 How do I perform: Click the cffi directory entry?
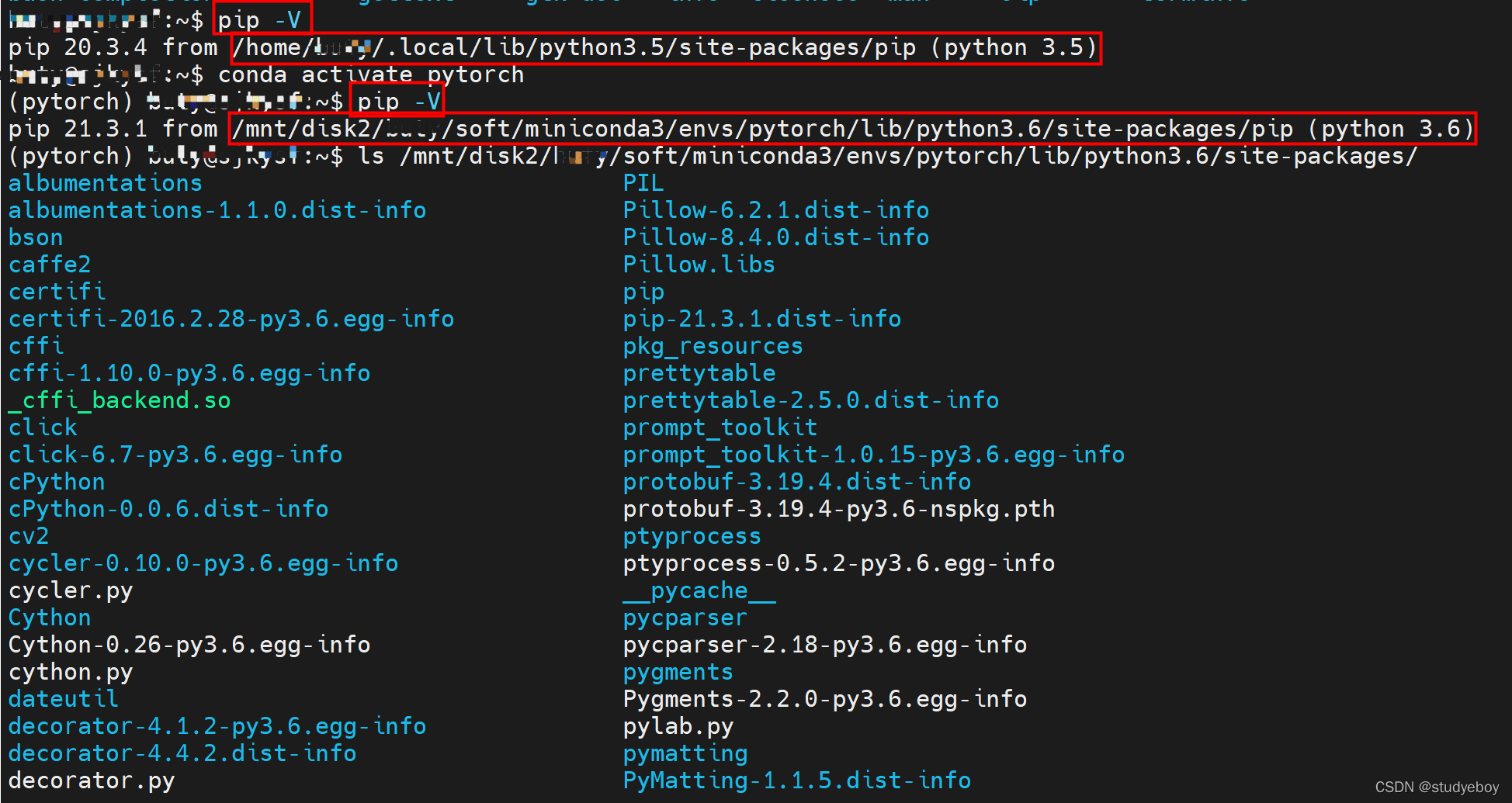pos(36,346)
